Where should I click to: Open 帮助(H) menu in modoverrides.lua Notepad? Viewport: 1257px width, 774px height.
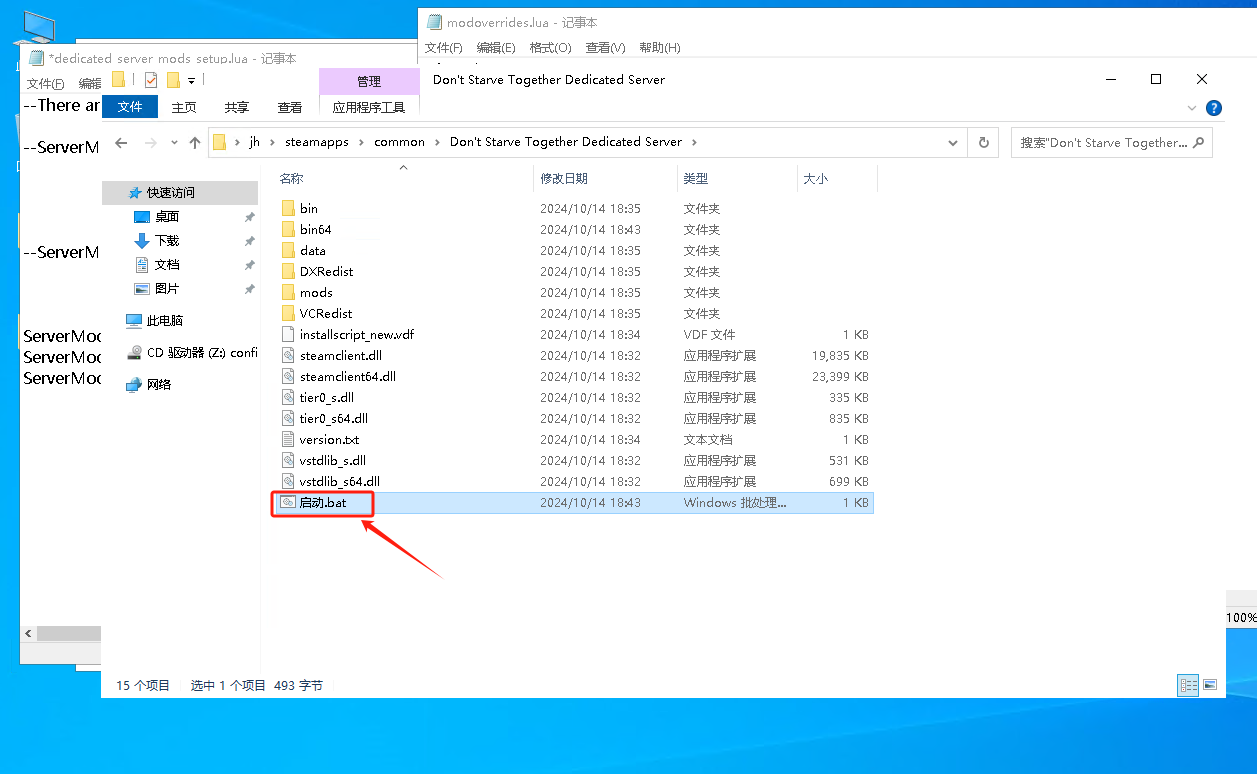[659, 48]
